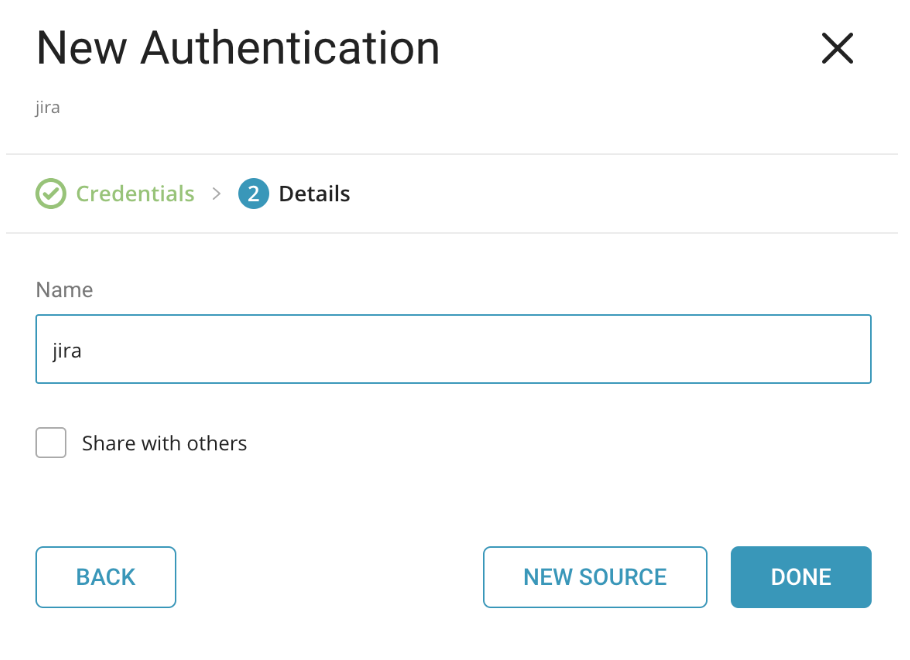Click the green Credentials checkmark icon
910x660 pixels.
tap(50, 193)
